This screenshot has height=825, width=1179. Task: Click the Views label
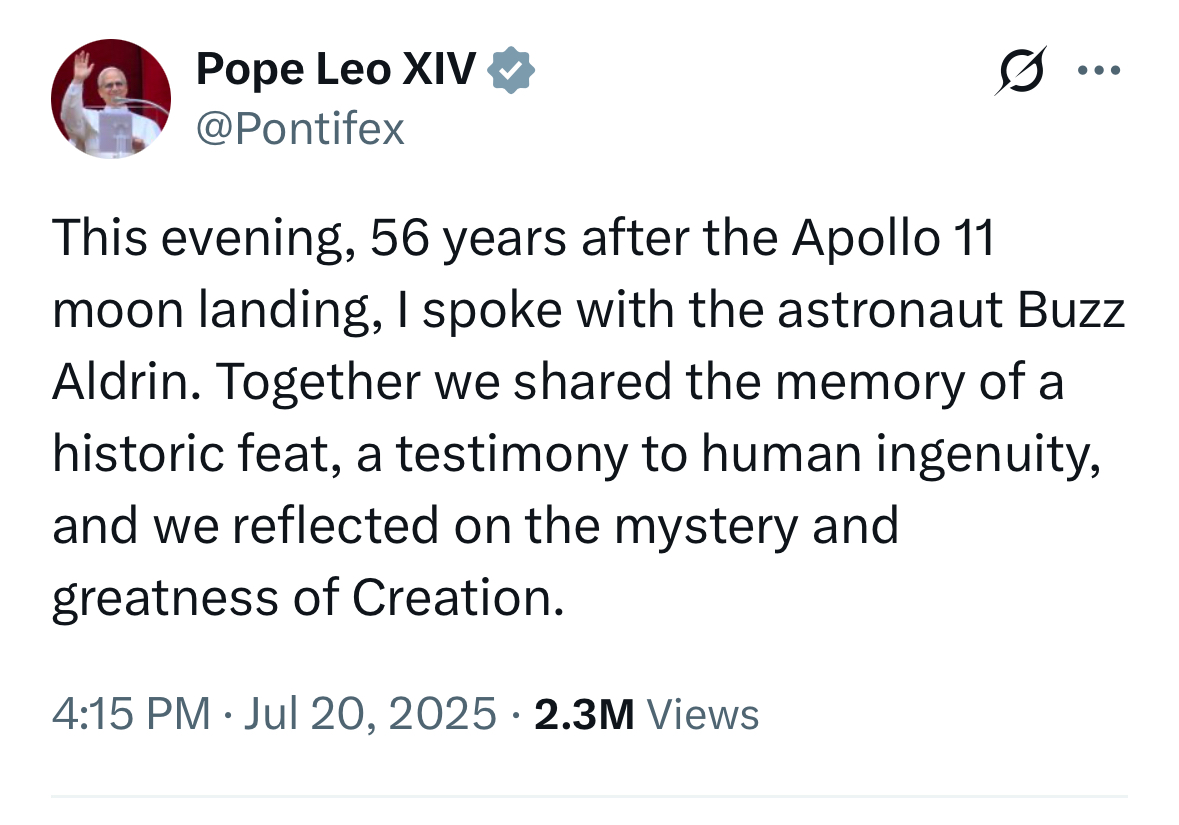click(x=703, y=714)
